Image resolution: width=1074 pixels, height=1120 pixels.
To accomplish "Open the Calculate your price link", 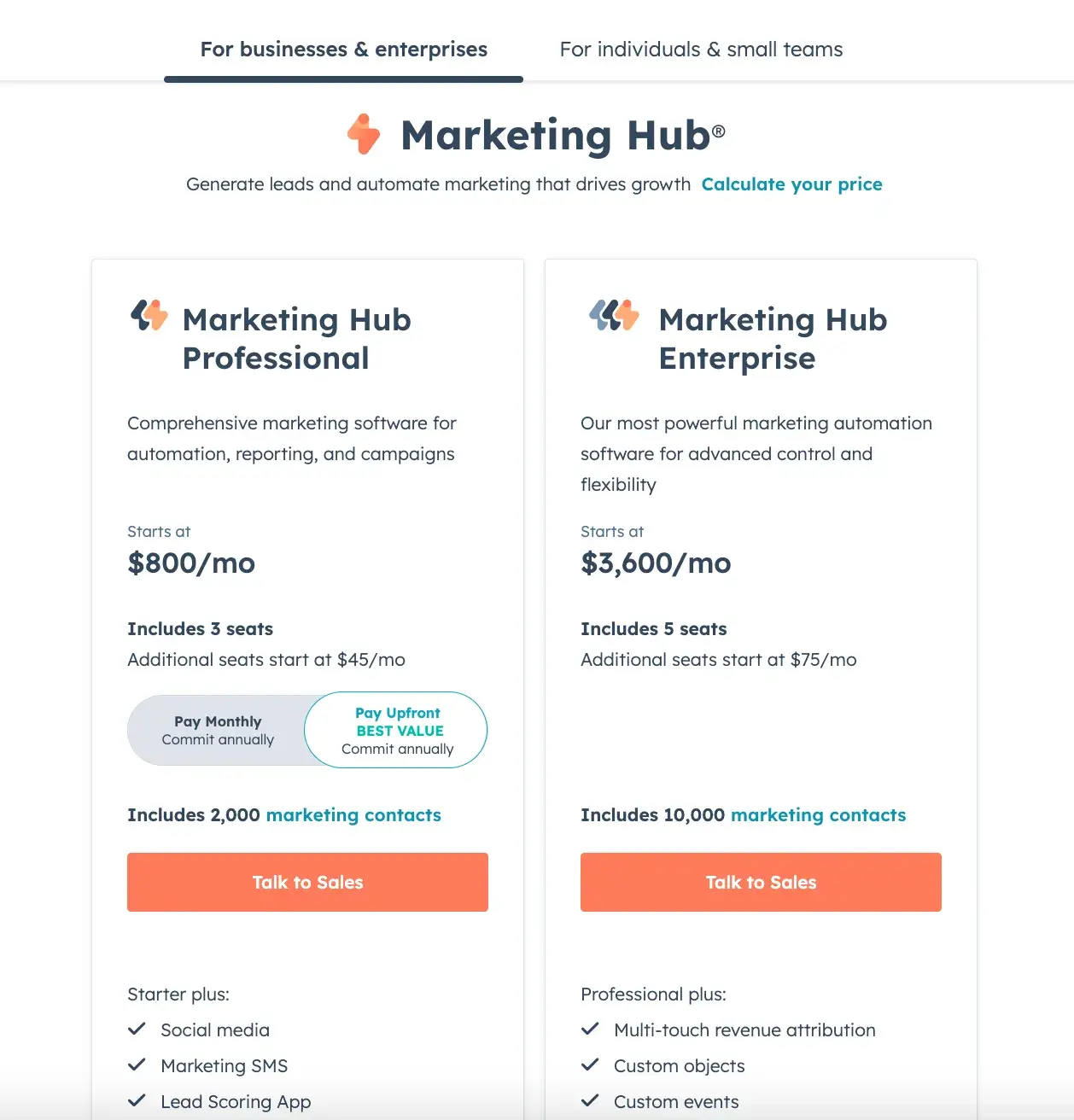I will 791,184.
